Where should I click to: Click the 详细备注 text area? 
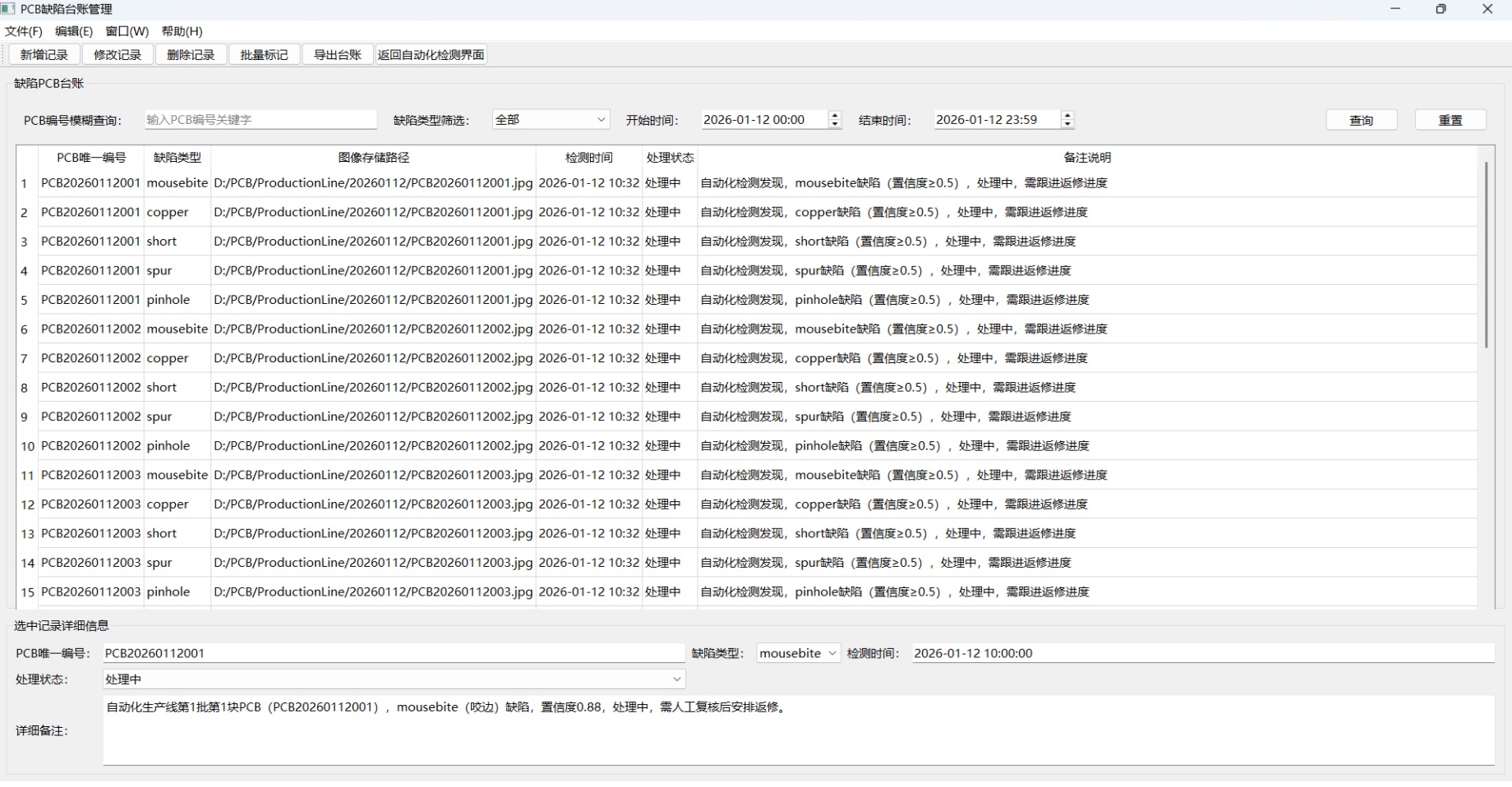(797, 730)
